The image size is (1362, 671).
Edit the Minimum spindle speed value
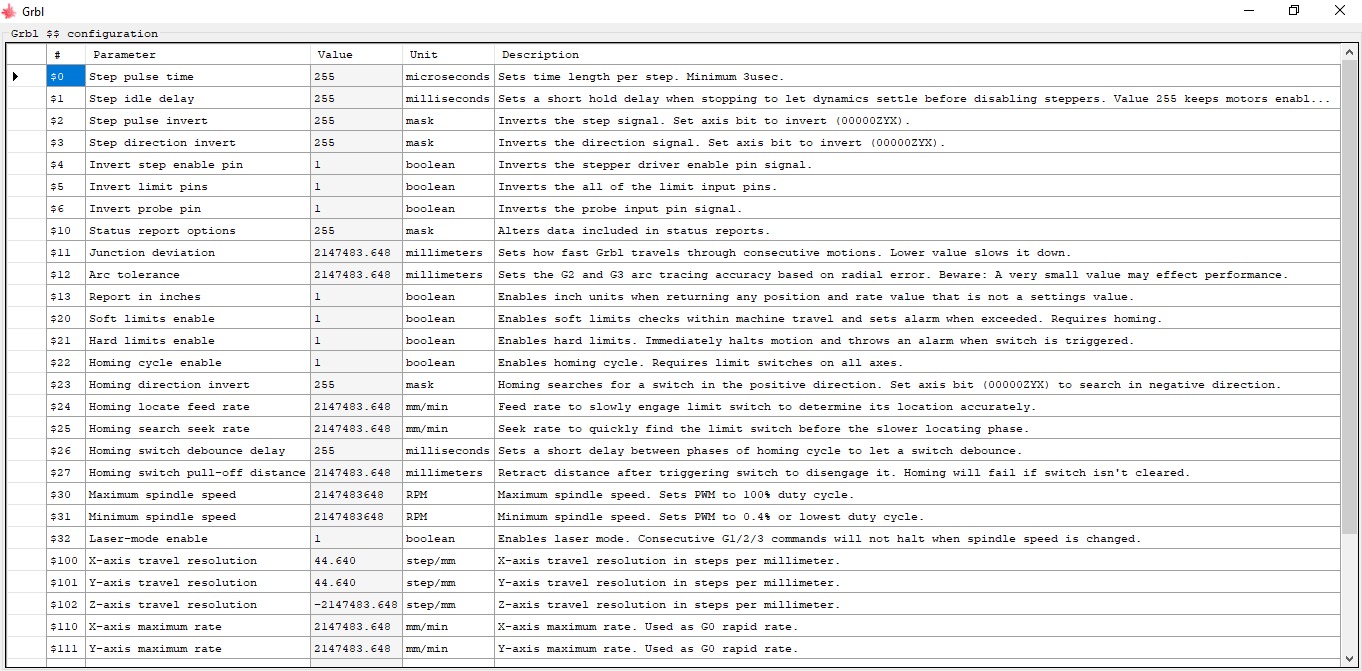tap(356, 517)
